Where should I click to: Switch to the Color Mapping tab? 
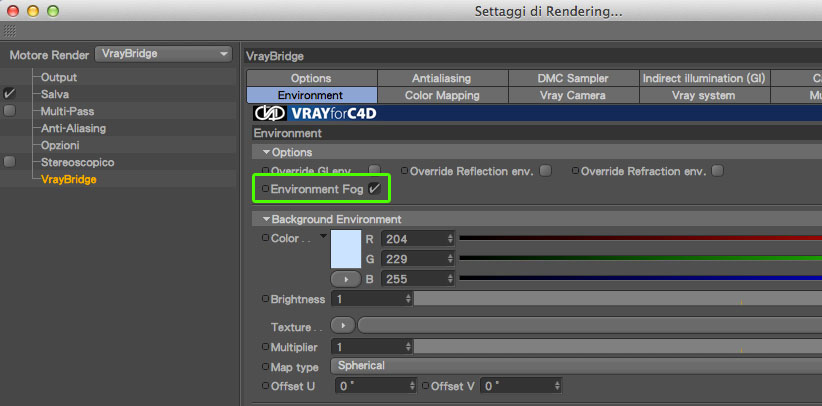(442, 95)
